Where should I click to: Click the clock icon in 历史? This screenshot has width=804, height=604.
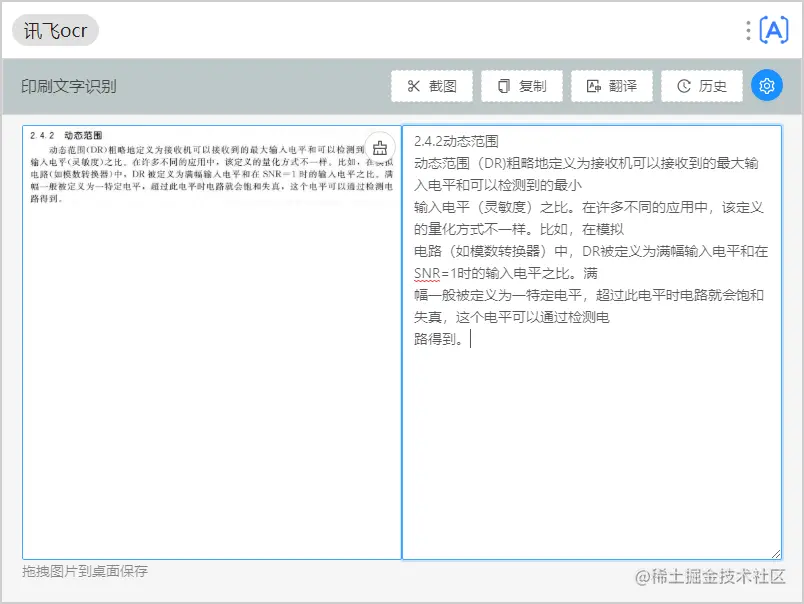pos(684,86)
